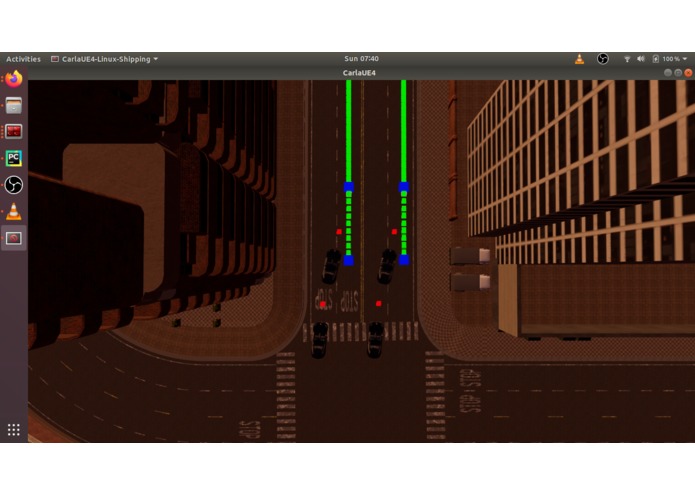Open the system menu dropdown arrow
The image size is (695, 494).
685,59
